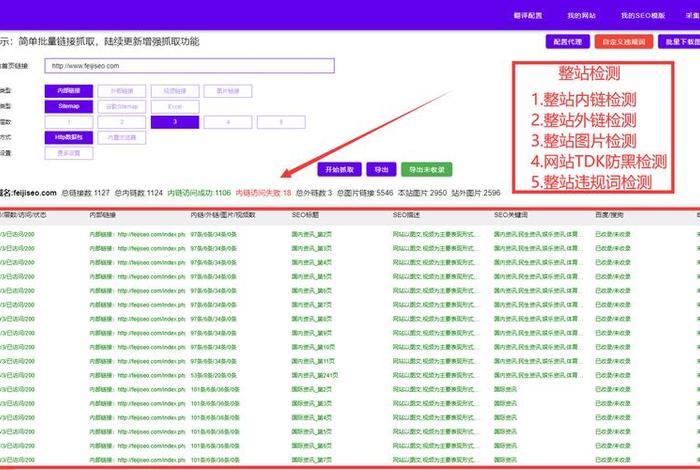Open 我的SEO模版 in the top navigation

[x=643, y=16]
